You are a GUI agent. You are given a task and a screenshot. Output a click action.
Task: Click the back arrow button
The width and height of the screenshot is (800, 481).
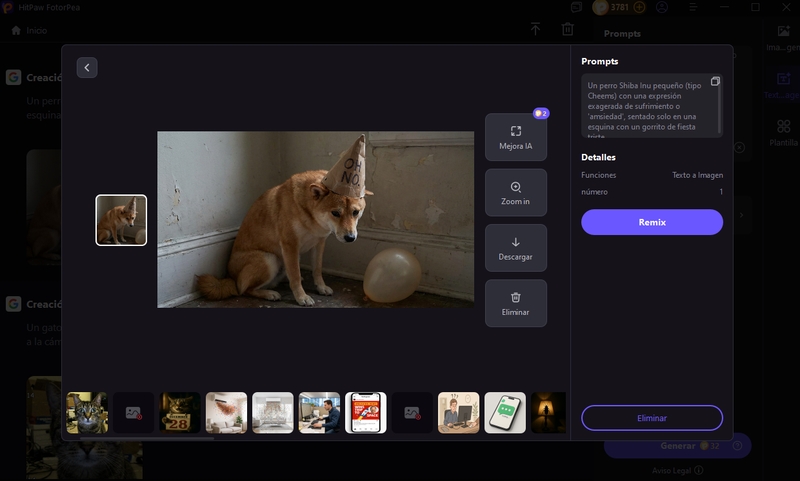click(x=87, y=68)
